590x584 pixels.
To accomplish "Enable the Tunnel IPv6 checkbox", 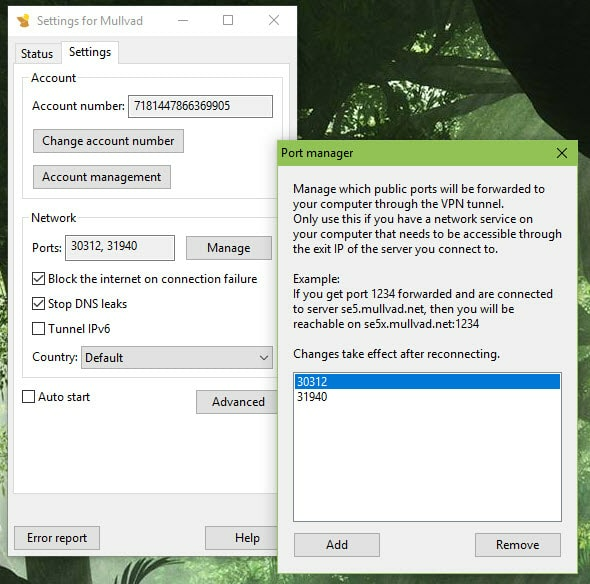I will [x=38, y=328].
